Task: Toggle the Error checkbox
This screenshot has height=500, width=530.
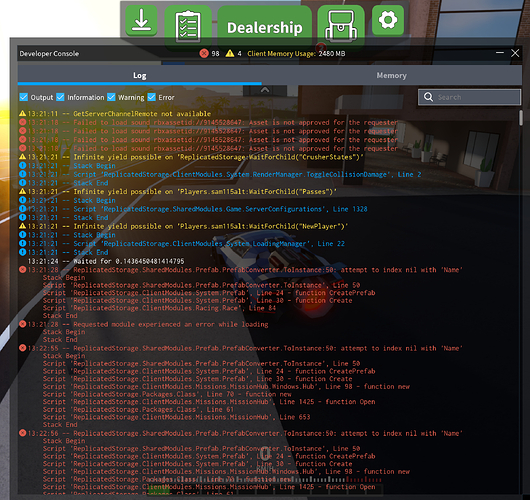Action: [x=152, y=97]
